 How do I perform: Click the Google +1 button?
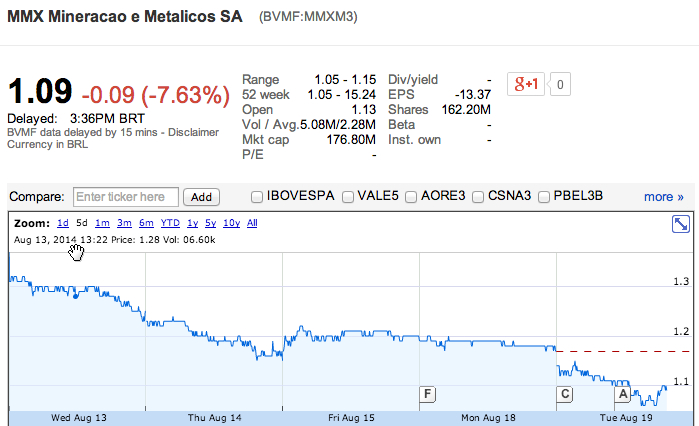(527, 85)
